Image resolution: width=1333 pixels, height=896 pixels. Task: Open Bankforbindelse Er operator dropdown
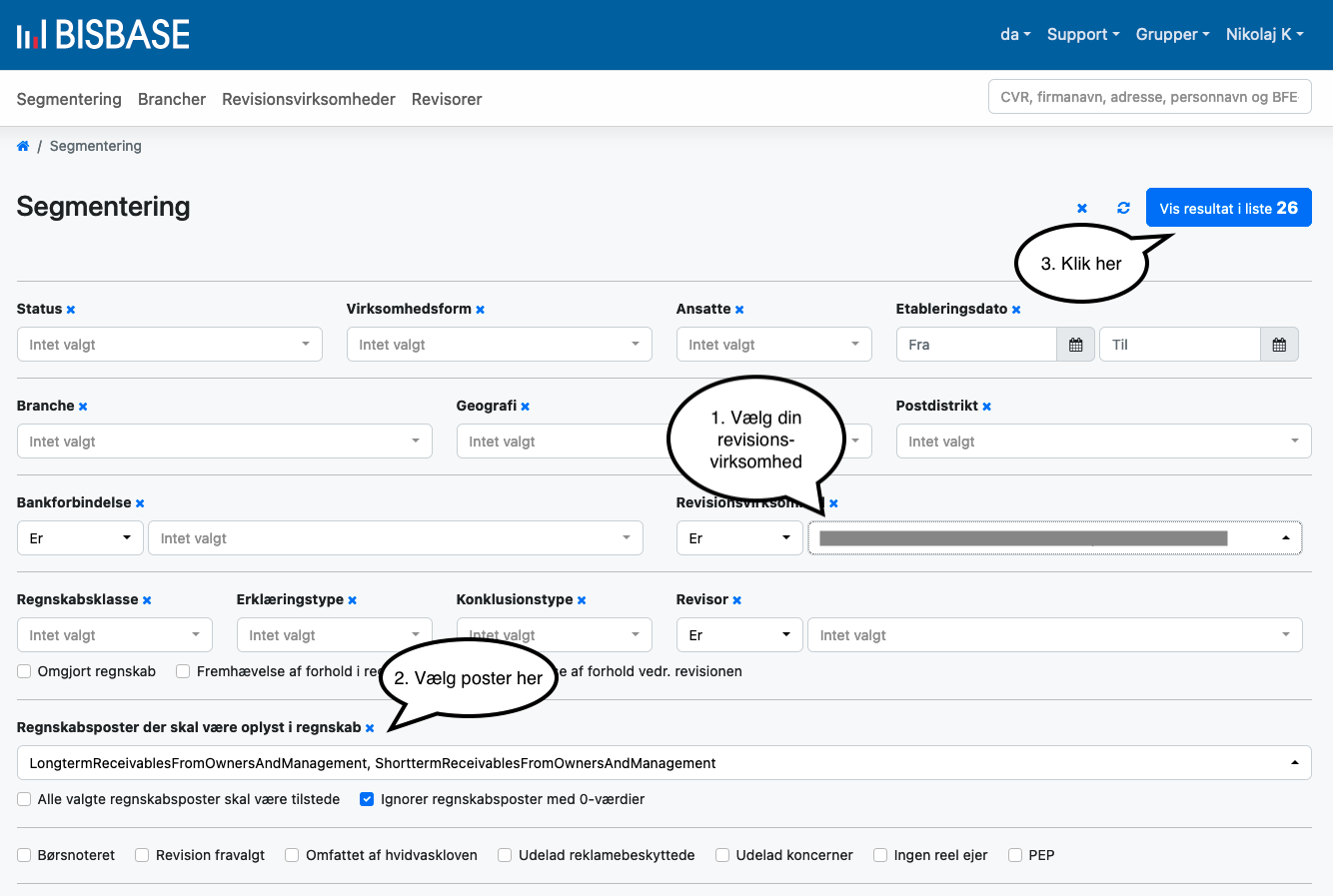click(80, 538)
